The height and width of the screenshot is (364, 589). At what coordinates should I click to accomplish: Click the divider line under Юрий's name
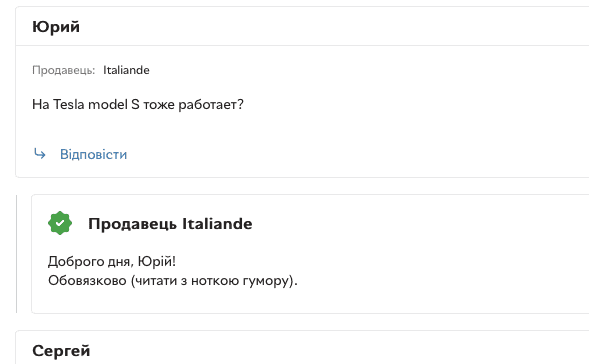(302, 45)
